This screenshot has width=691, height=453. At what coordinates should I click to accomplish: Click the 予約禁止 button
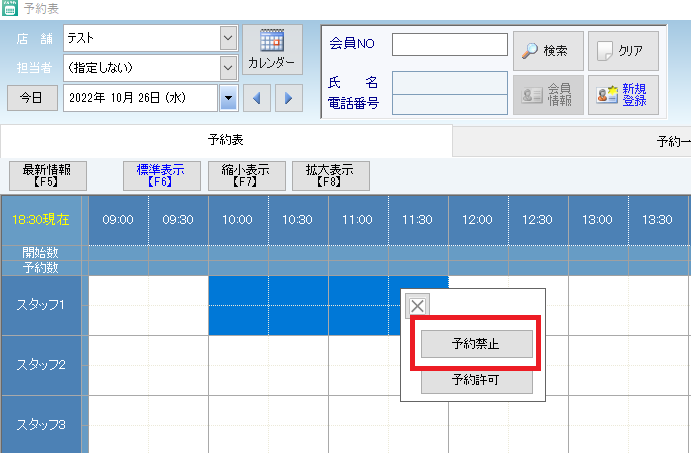click(x=476, y=344)
